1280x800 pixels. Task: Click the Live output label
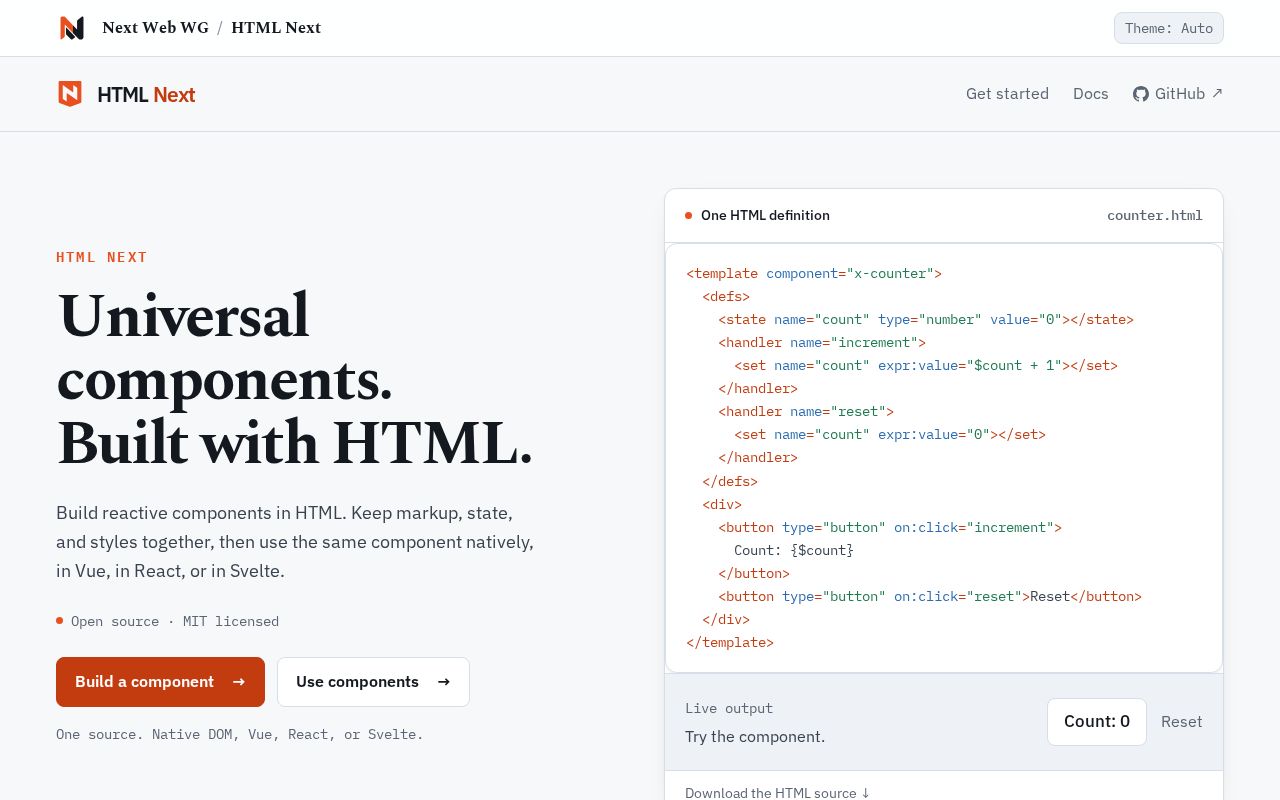coord(729,708)
